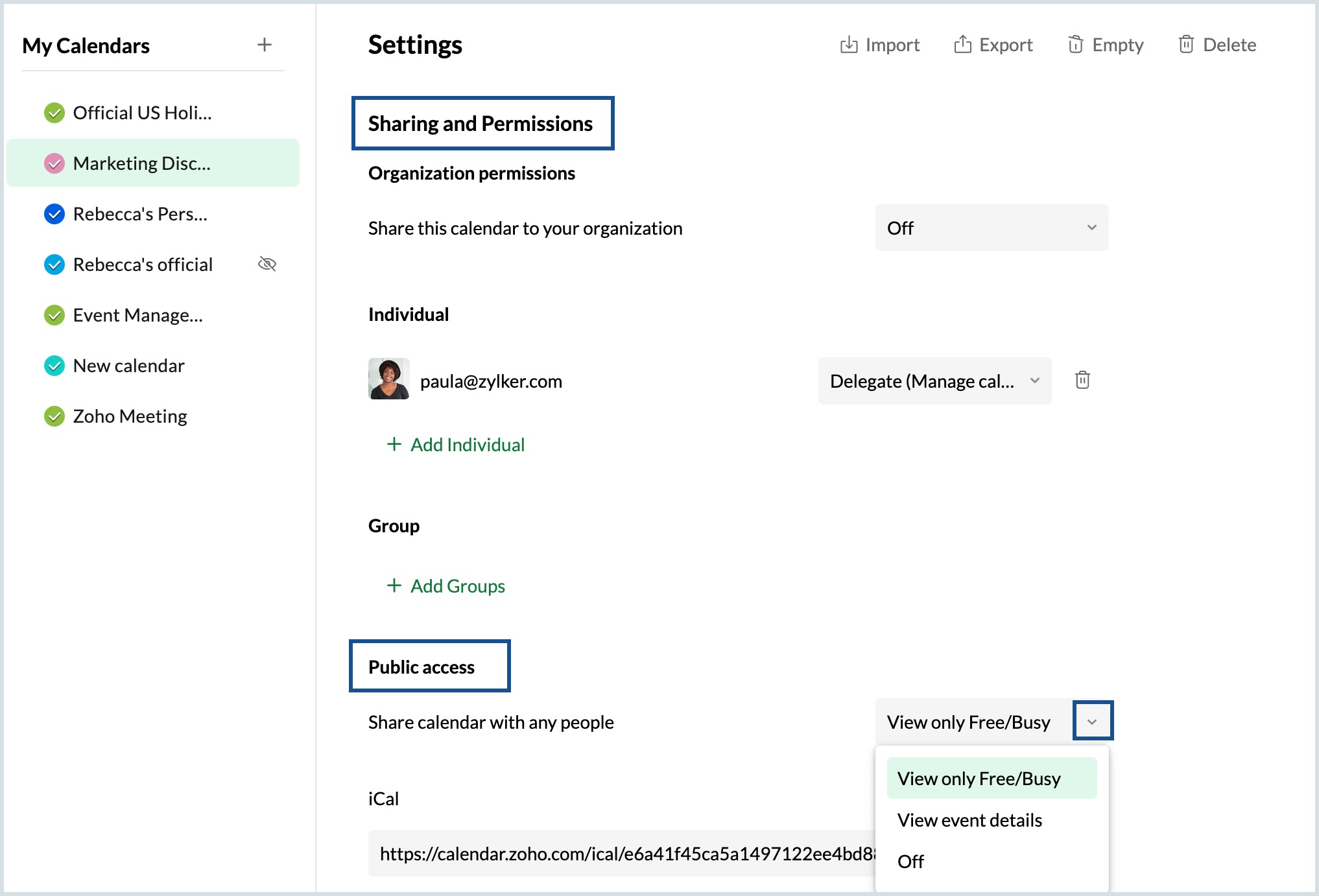The width and height of the screenshot is (1319, 896).
Task: Open the organization sharing Off dropdown
Action: coord(991,228)
